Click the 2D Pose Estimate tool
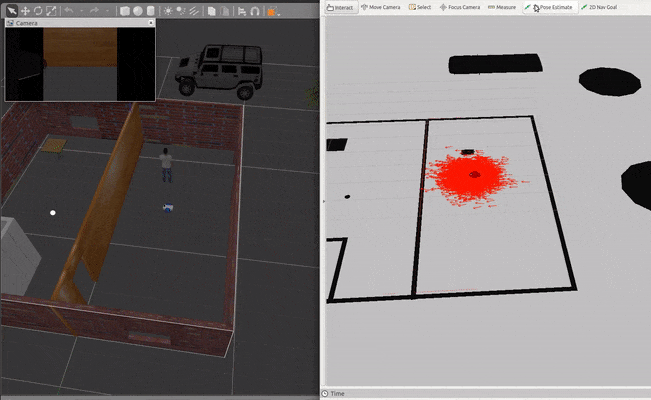Screen dimensions: 651x400 tap(549, 7)
